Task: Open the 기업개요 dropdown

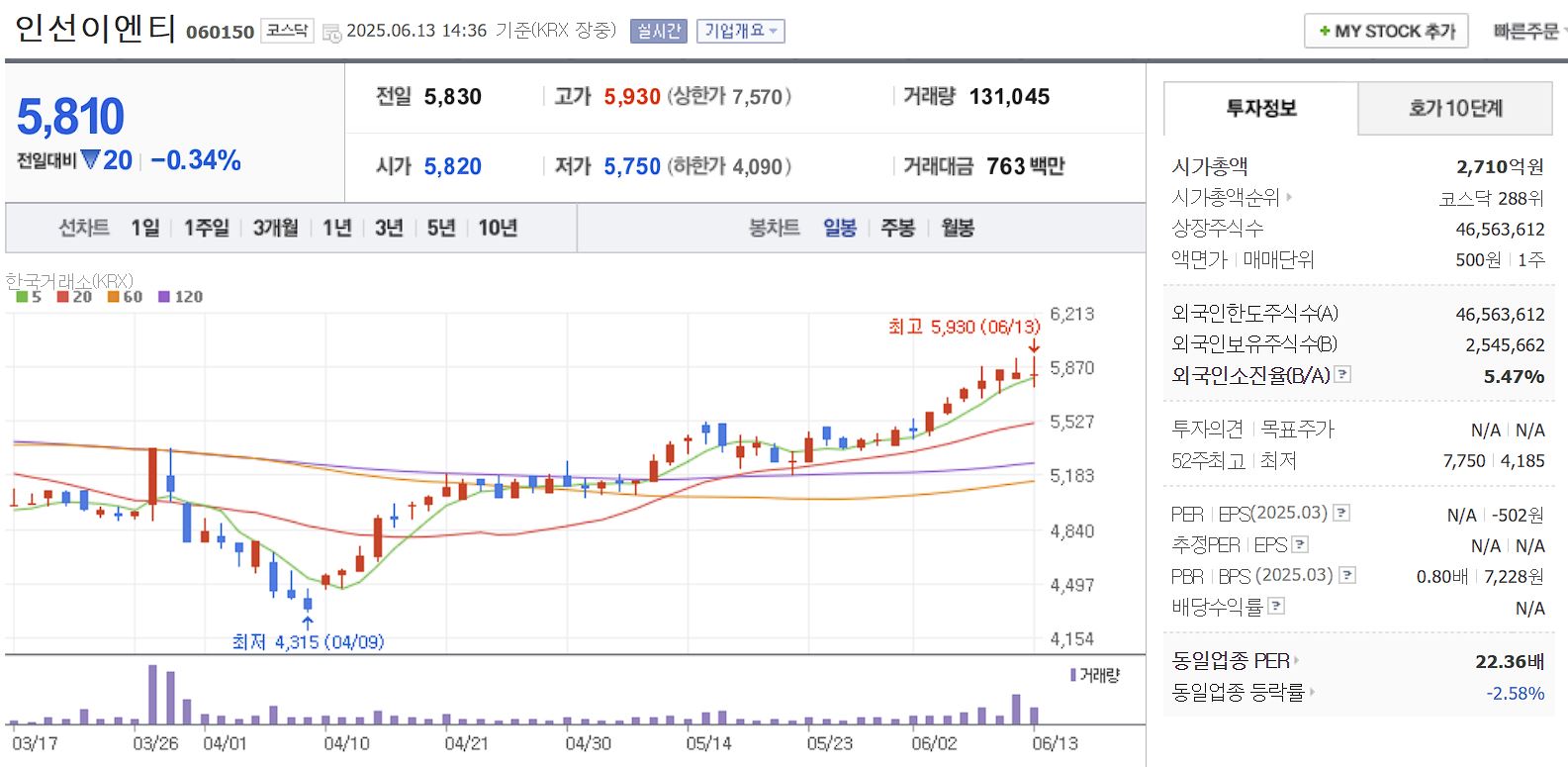Action: (740, 31)
